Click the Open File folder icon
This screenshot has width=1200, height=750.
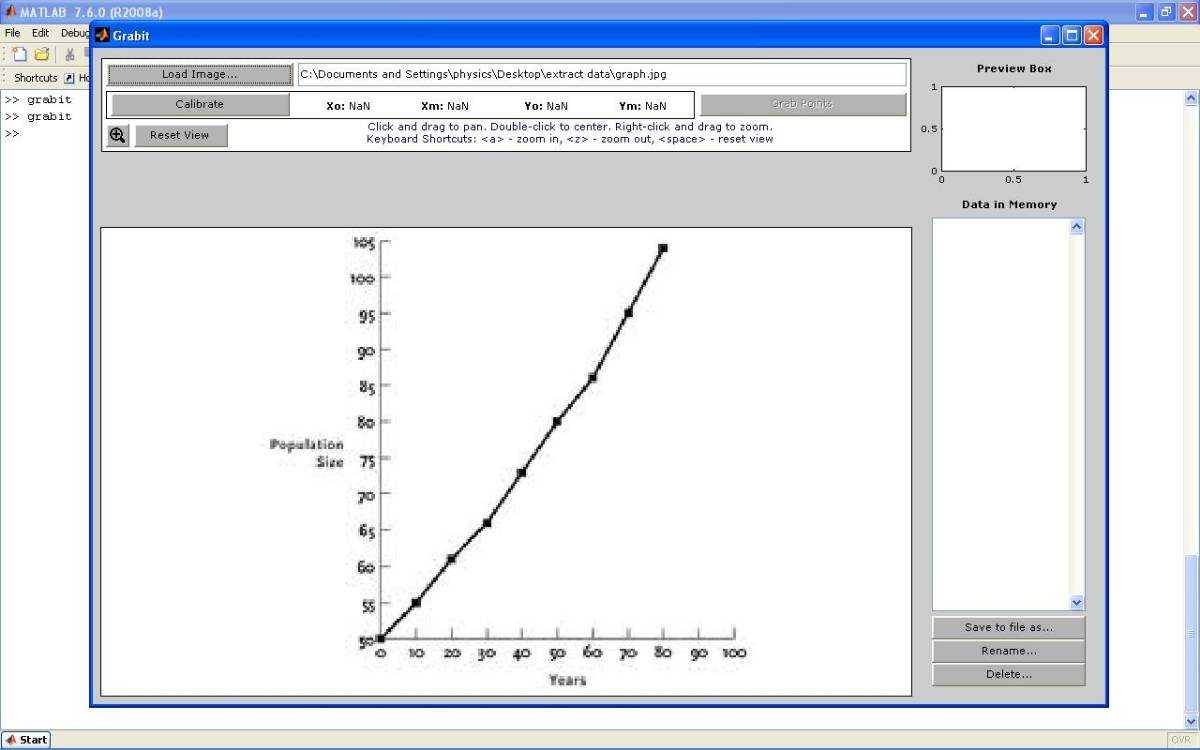[x=40, y=54]
